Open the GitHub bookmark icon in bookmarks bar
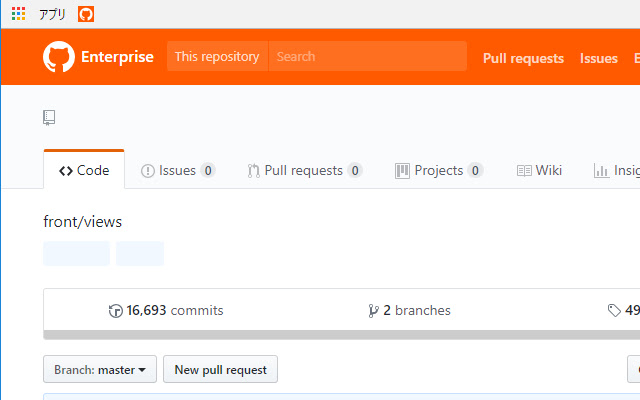 click(86, 14)
